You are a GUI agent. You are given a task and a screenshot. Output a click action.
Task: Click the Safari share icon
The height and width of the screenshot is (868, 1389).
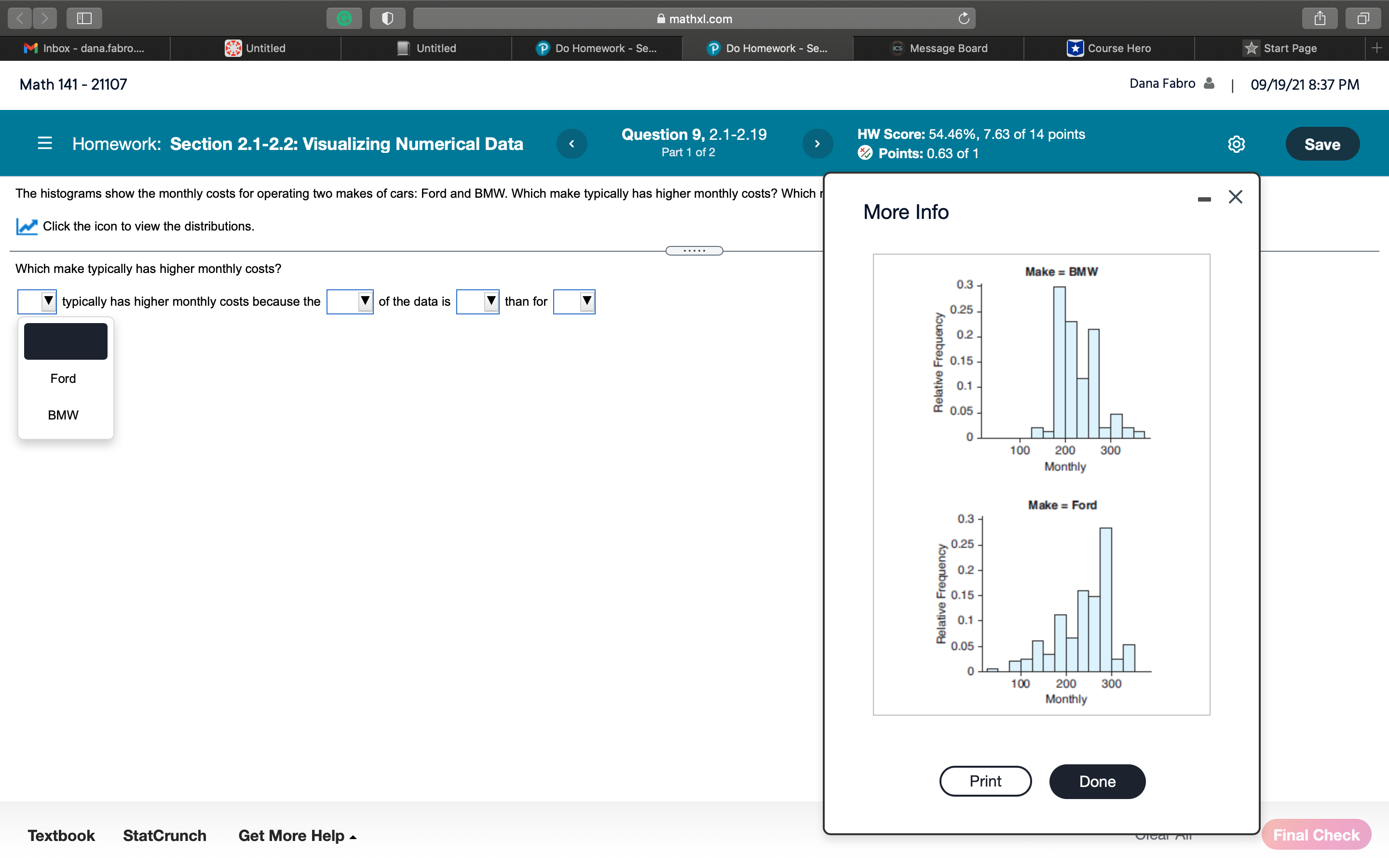[1320, 18]
